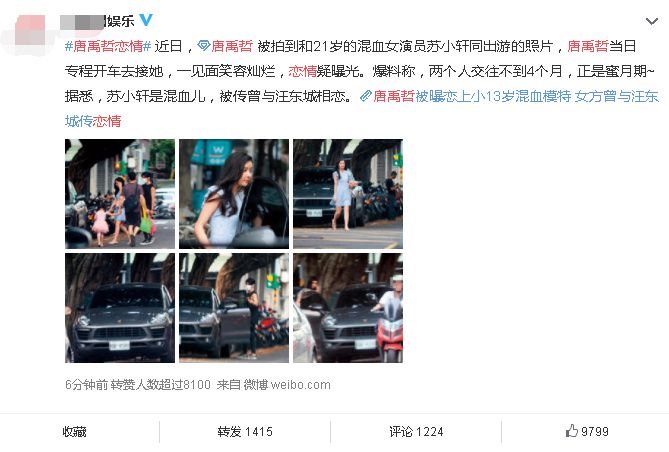This screenshot has width=669, height=452.
Task: Open photo with red scooter rider
Action: point(348,308)
